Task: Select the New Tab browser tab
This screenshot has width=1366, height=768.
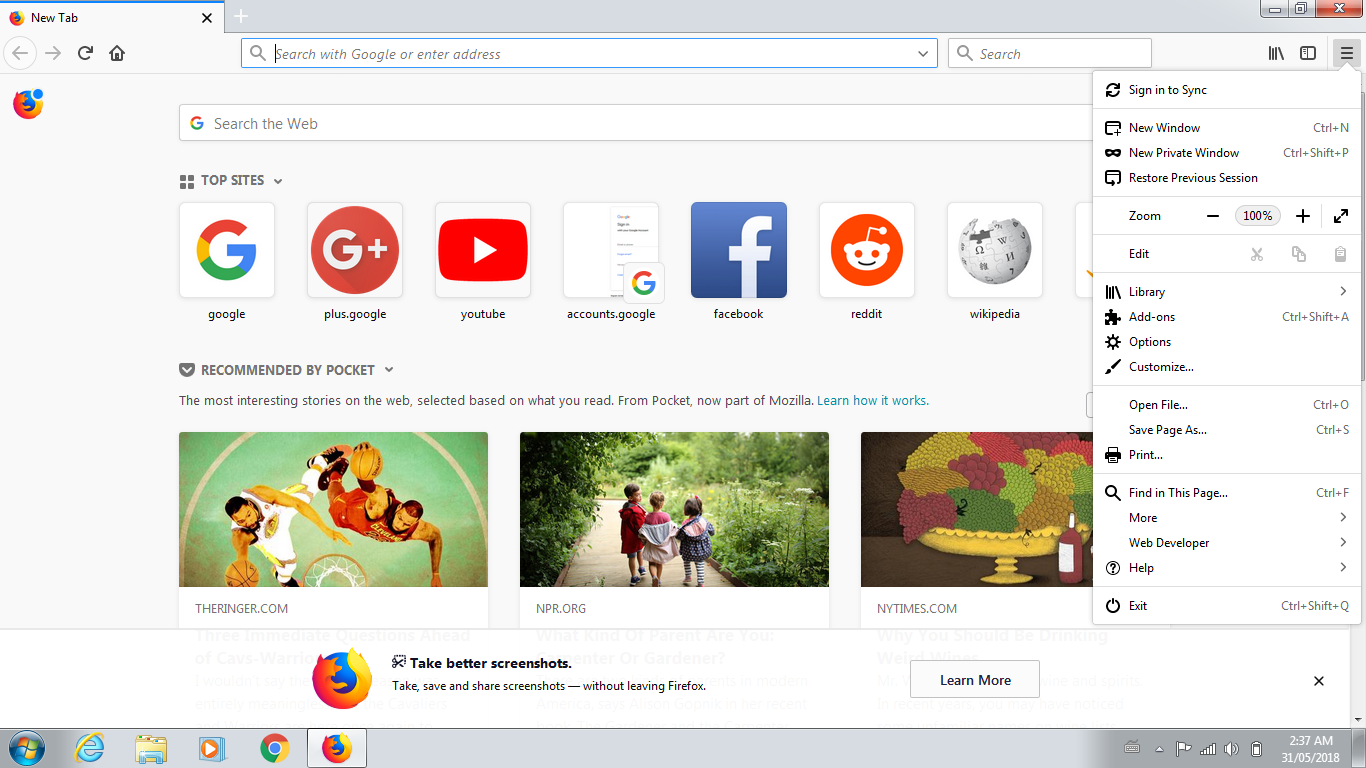Action: pyautogui.click(x=112, y=17)
